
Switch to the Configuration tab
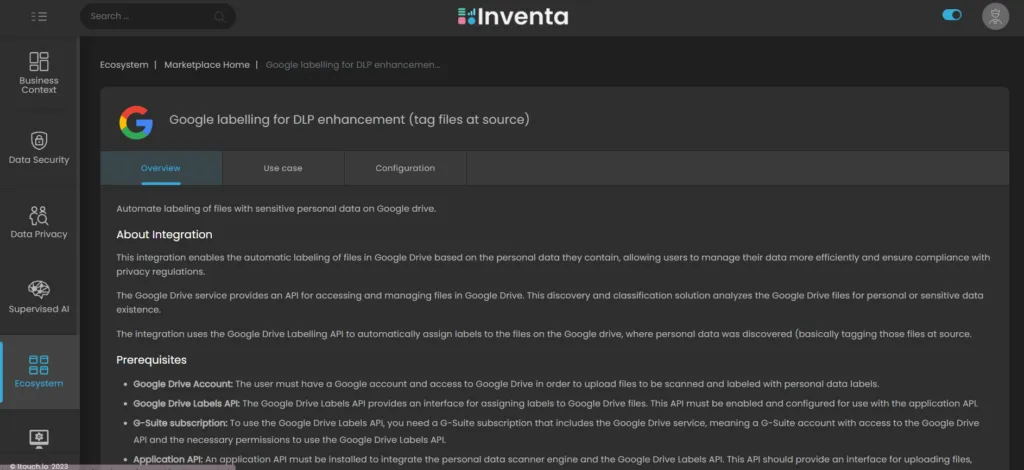pos(405,168)
